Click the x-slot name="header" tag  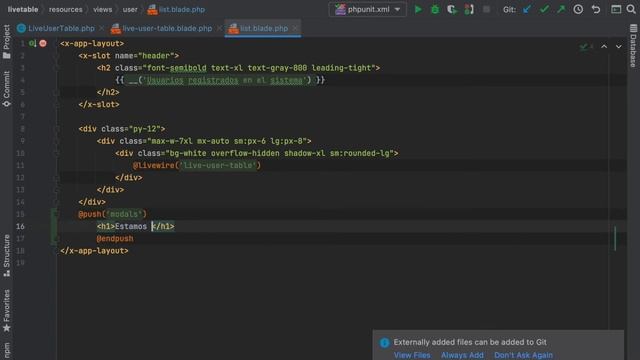point(129,56)
